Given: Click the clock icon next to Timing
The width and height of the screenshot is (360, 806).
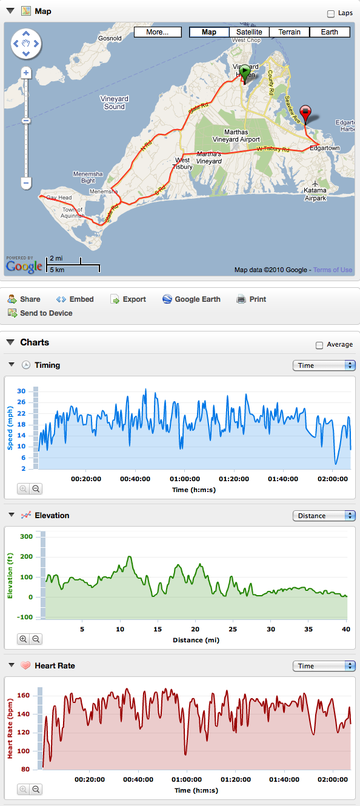Looking at the screenshot, I should pyautogui.click(x=26, y=365).
